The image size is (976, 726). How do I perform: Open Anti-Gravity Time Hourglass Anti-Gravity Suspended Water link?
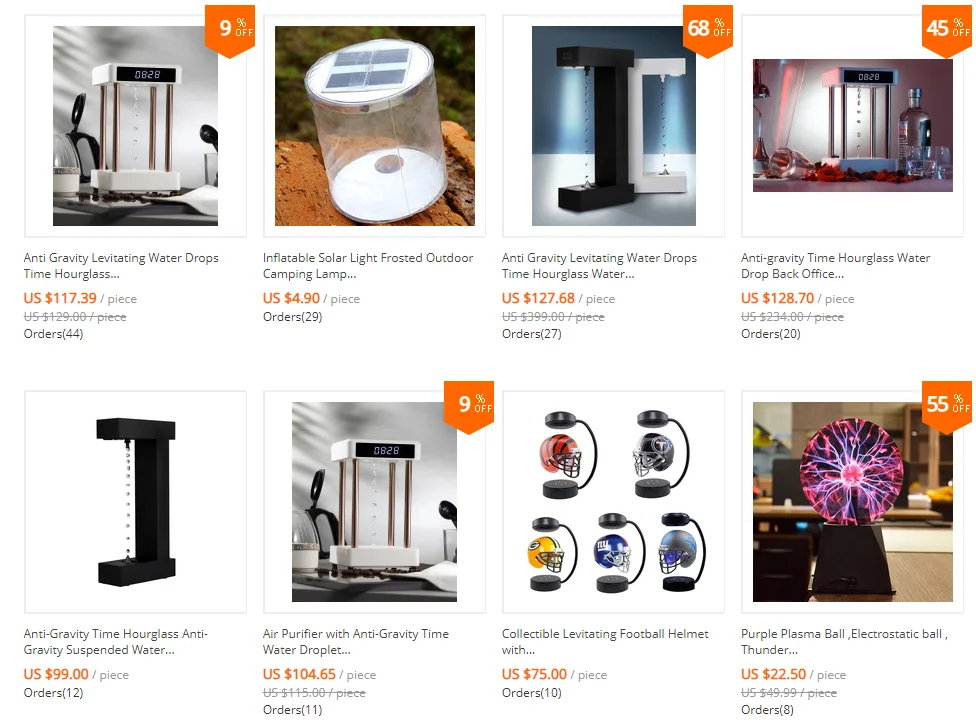tap(116, 641)
